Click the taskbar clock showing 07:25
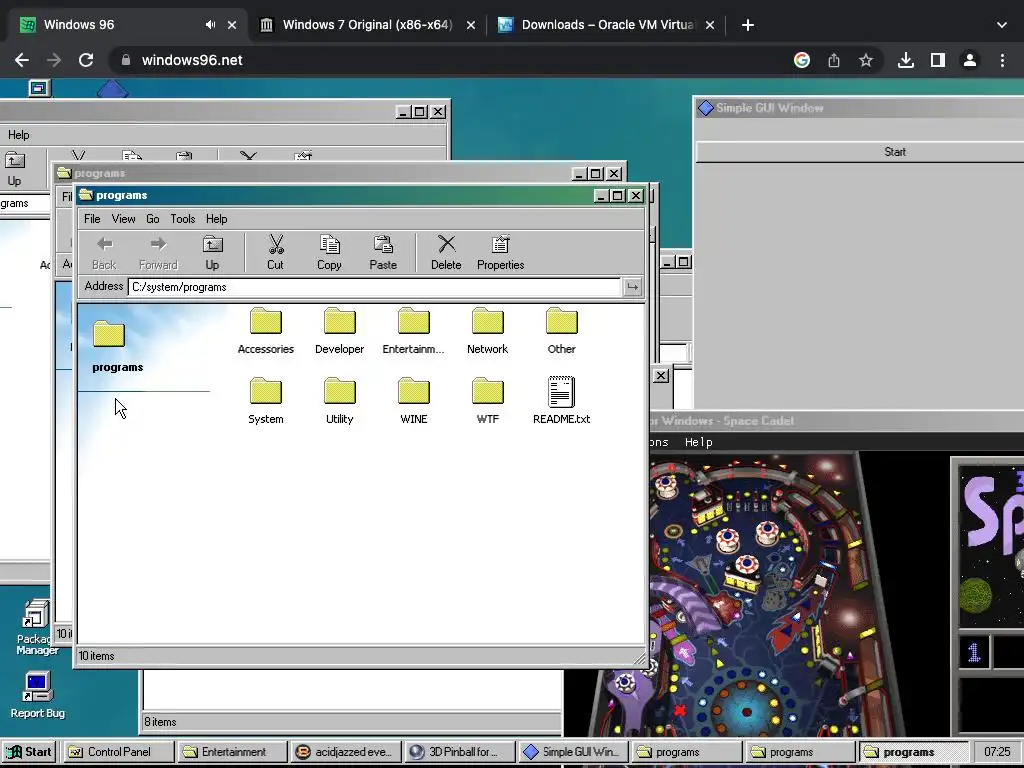The width and height of the screenshot is (1024, 768). tap(997, 752)
